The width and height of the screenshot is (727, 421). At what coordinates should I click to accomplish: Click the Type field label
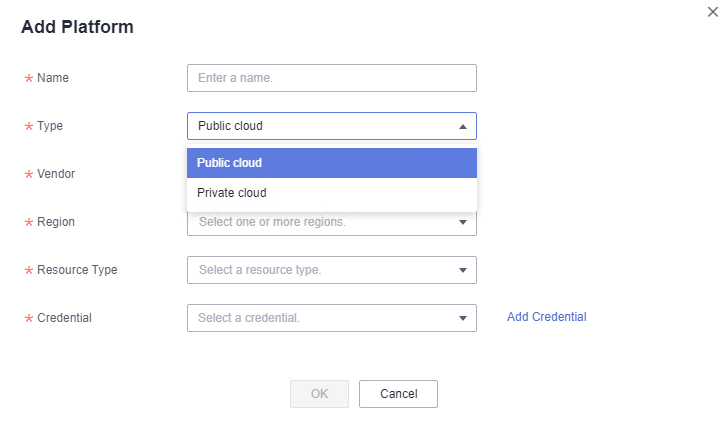point(50,126)
